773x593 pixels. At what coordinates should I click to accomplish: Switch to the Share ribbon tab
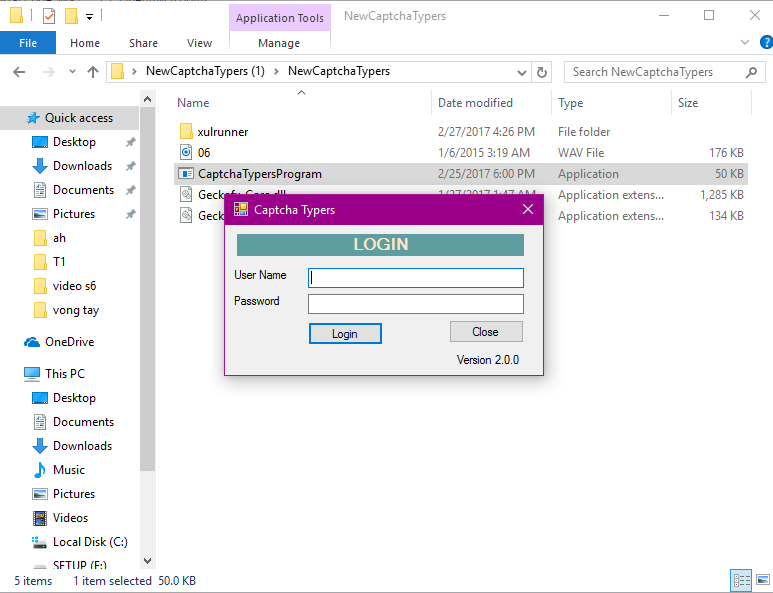[143, 43]
